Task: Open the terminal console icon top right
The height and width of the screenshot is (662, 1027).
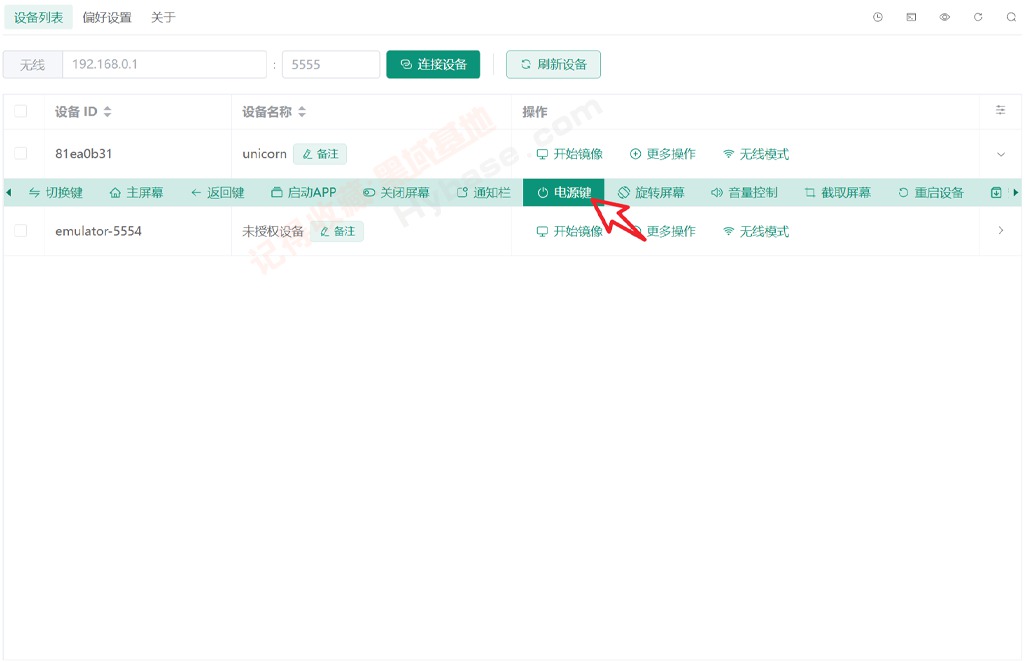Action: tap(911, 17)
